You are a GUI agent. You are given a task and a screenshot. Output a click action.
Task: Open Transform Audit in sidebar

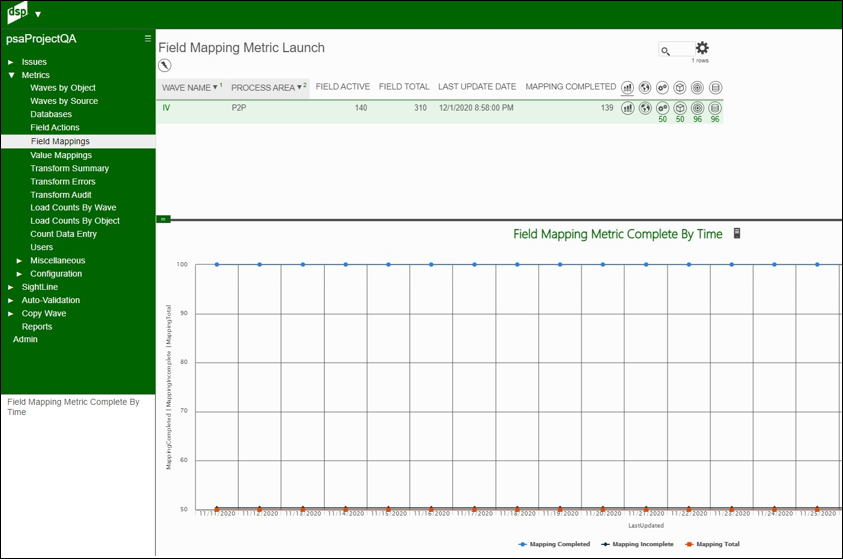click(x=61, y=195)
